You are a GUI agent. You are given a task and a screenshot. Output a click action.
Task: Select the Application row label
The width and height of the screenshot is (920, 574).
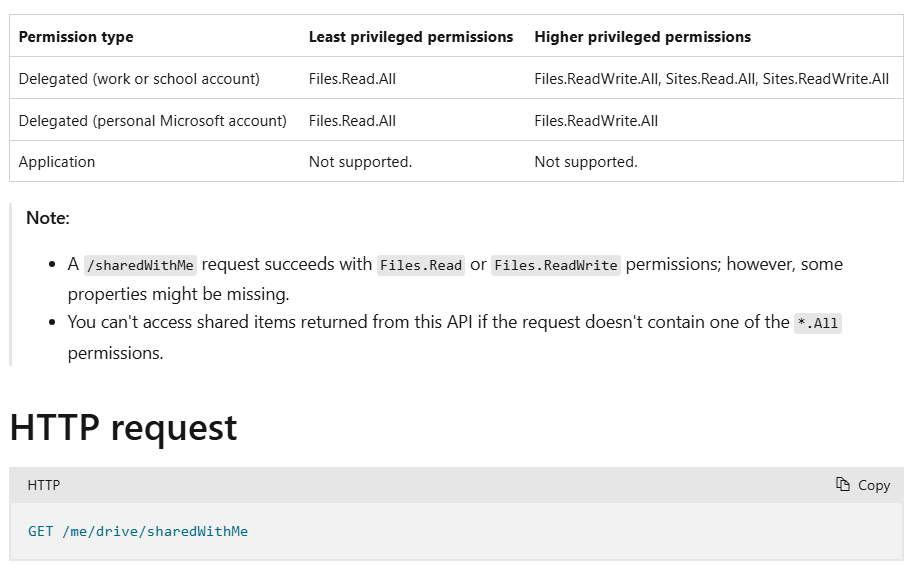pos(57,162)
